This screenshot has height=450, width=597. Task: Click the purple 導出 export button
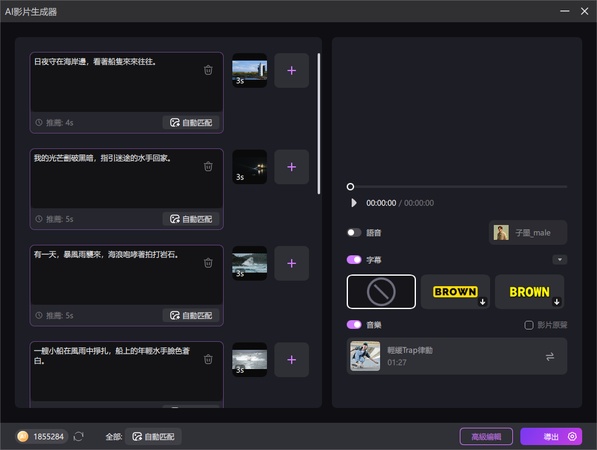[551, 436]
